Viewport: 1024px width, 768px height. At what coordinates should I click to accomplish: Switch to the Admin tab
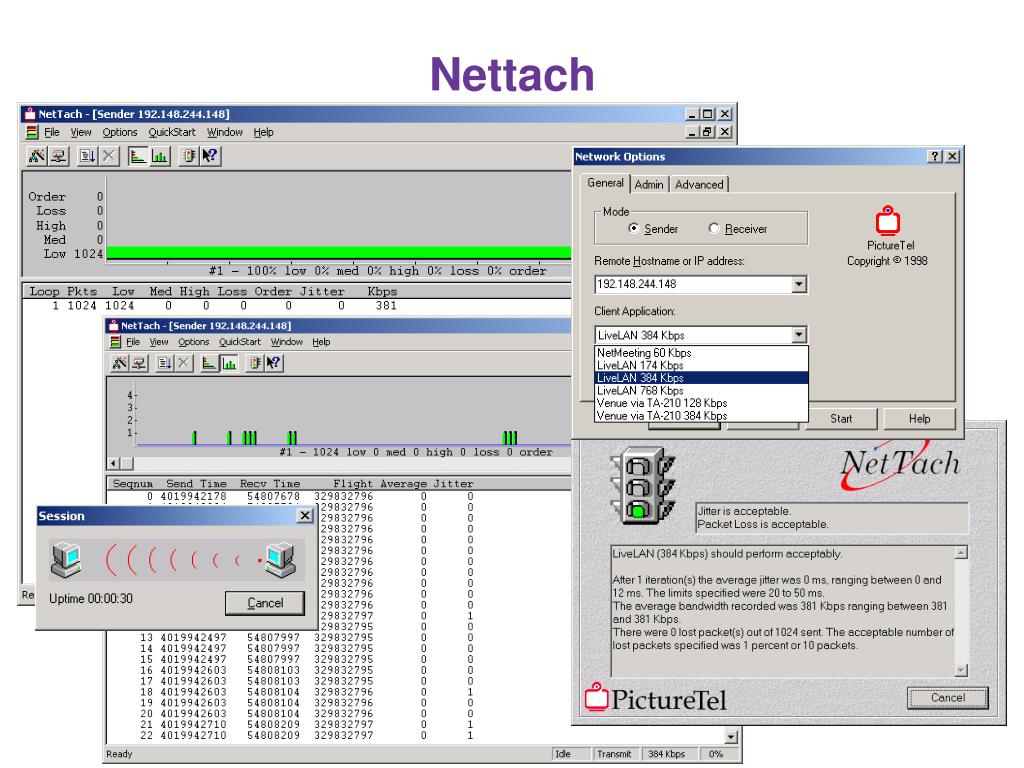point(648,185)
